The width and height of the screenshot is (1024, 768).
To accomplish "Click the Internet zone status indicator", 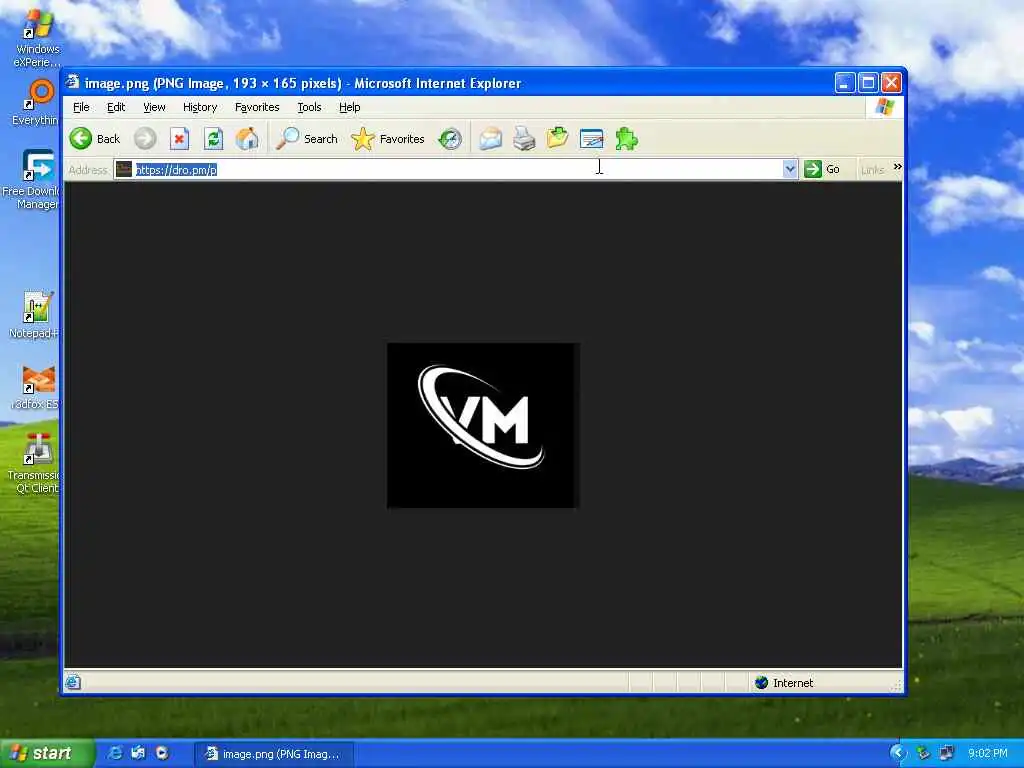I will tap(784, 682).
